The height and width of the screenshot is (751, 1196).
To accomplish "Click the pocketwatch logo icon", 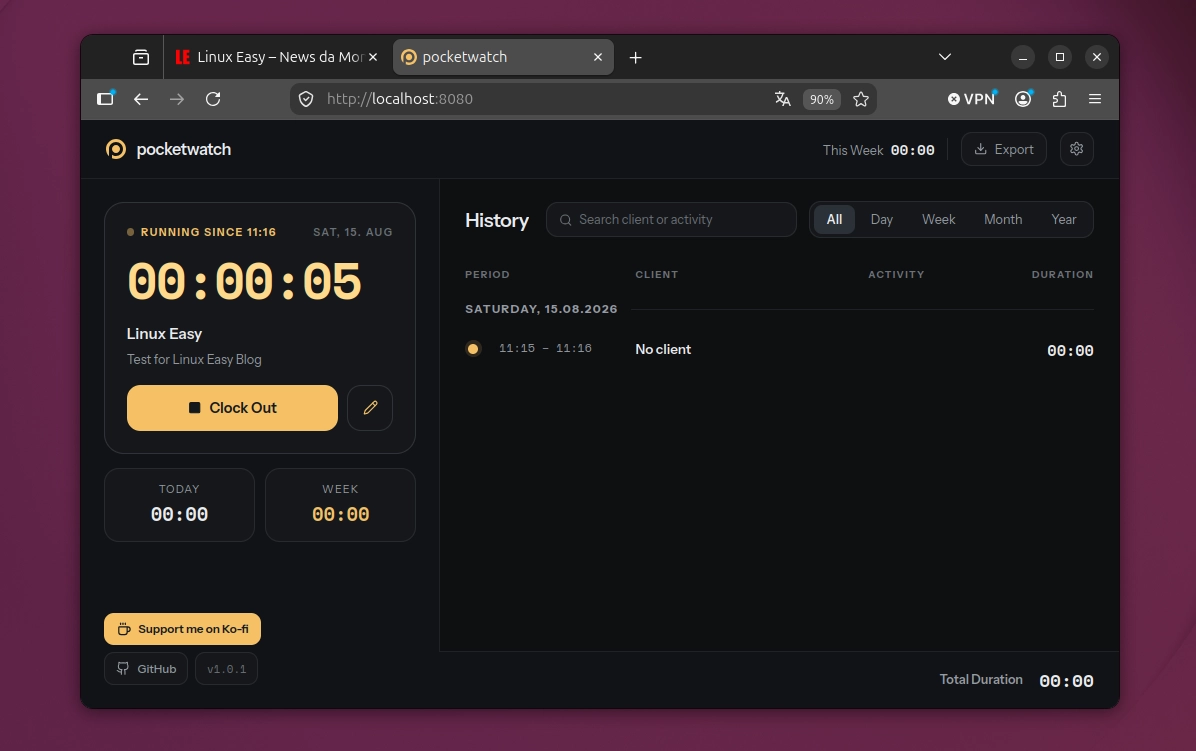I will coord(116,149).
